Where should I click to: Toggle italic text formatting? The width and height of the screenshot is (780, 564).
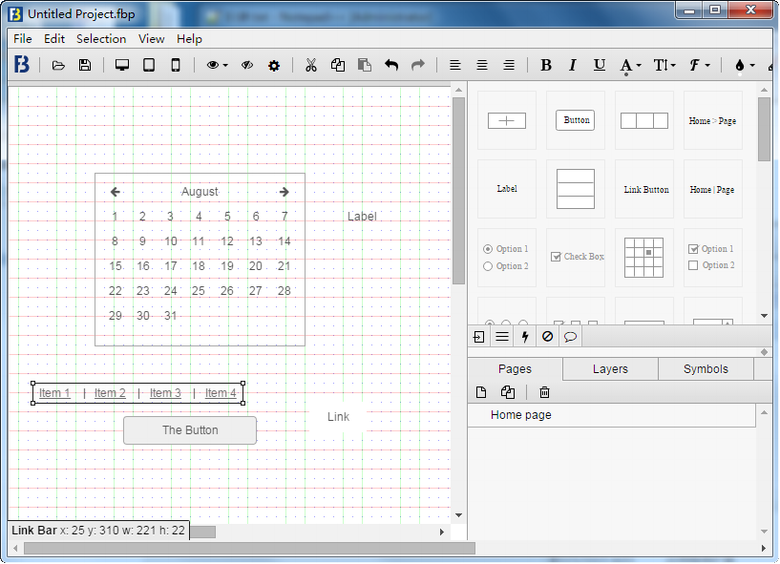572,65
